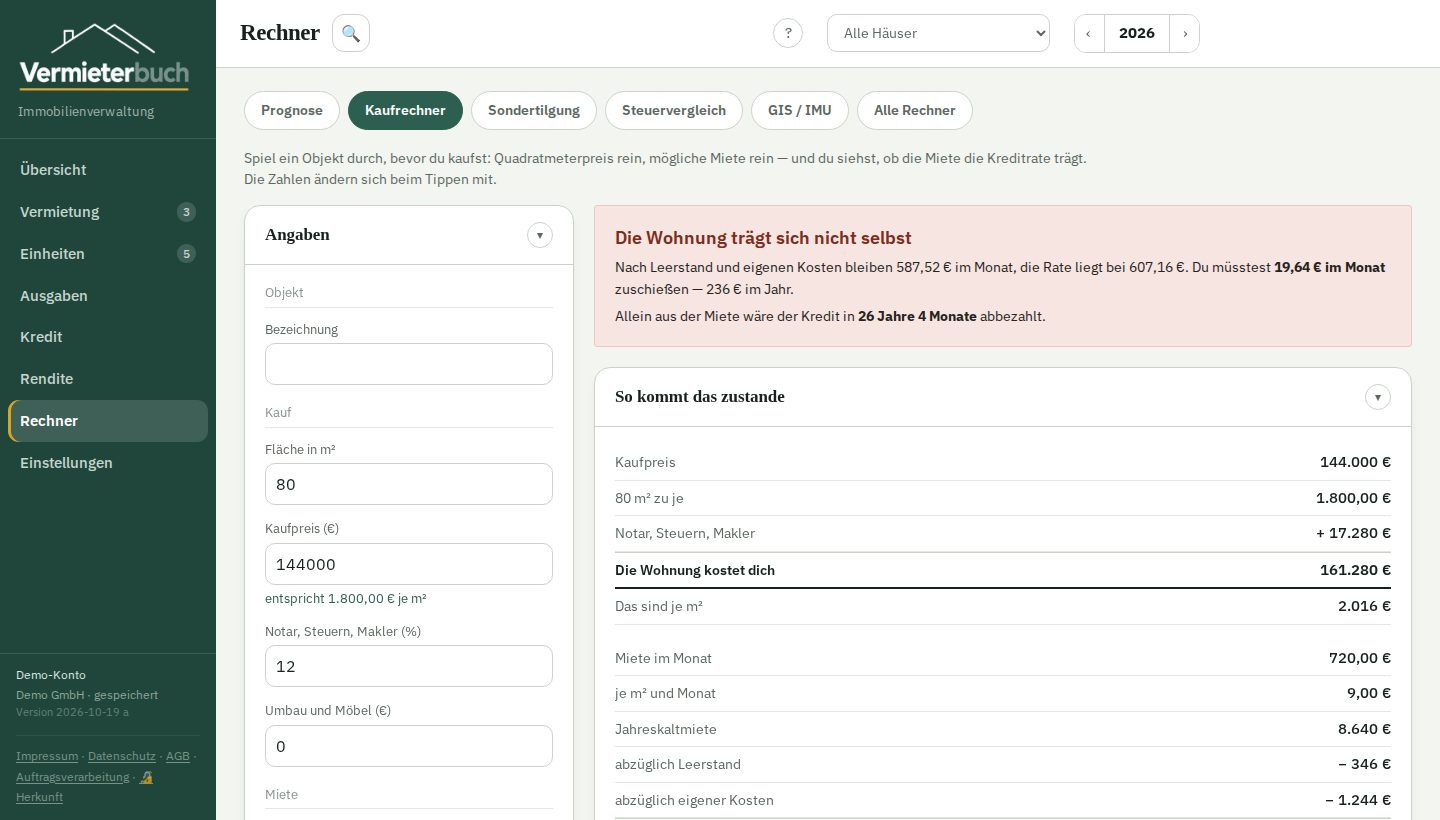Click the Vermieterbuch house logo
Image resolution: width=1440 pixels, height=820 pixels.
pyautogui.click(x=104, y=57)
